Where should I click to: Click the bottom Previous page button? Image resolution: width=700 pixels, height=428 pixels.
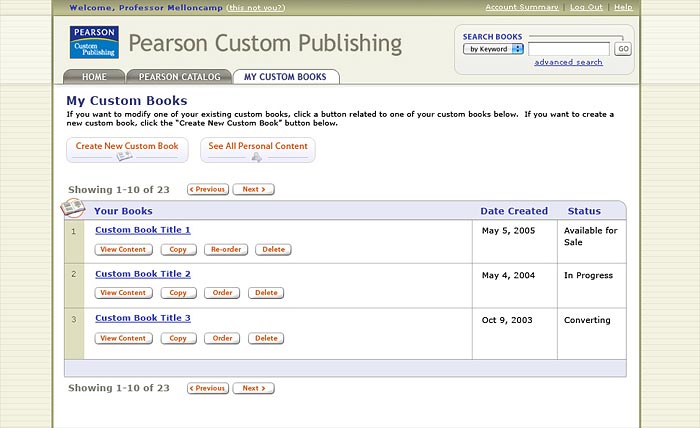click(208, 388)
